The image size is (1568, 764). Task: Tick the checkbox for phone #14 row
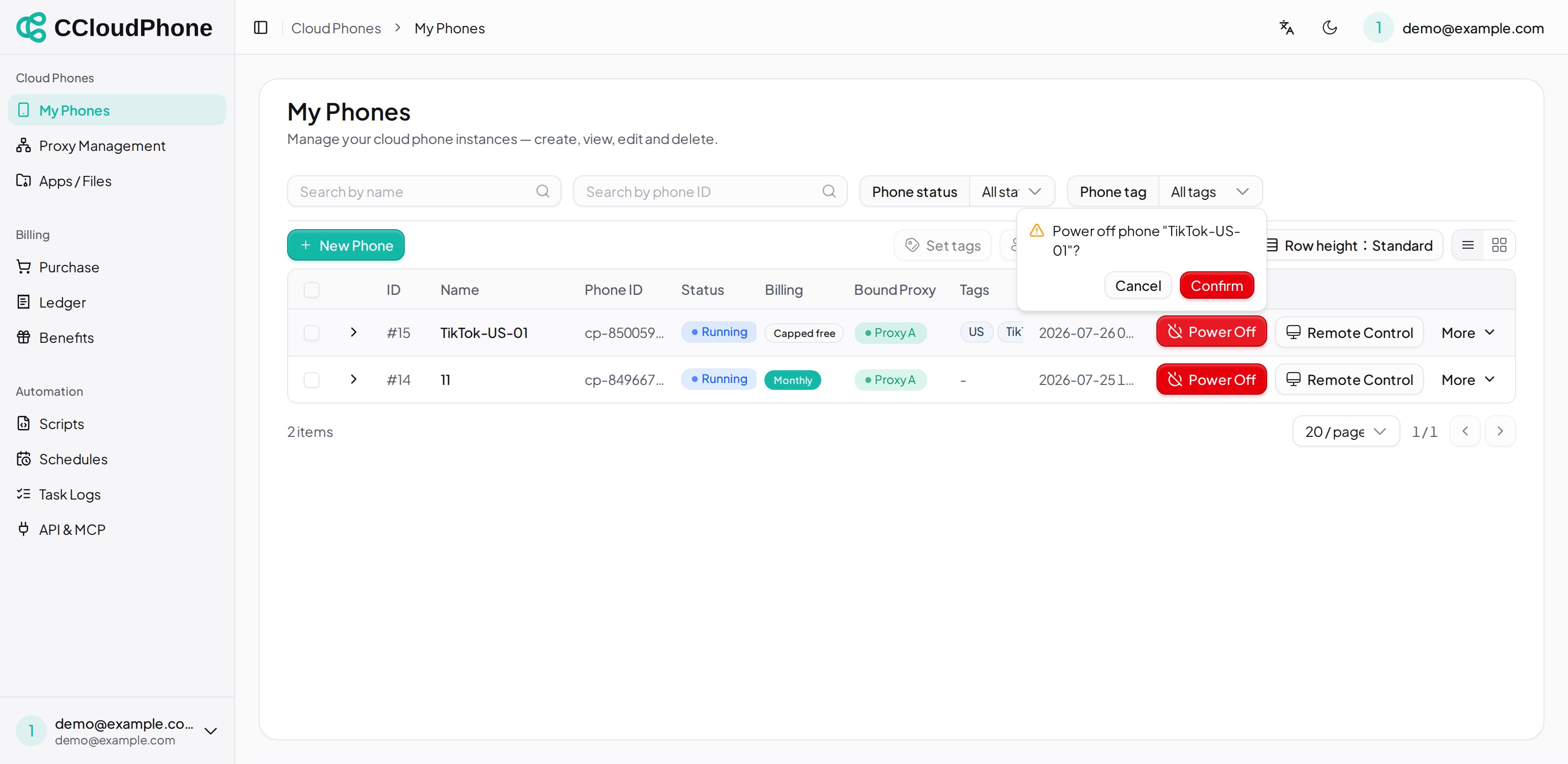(x=312, y=380)
